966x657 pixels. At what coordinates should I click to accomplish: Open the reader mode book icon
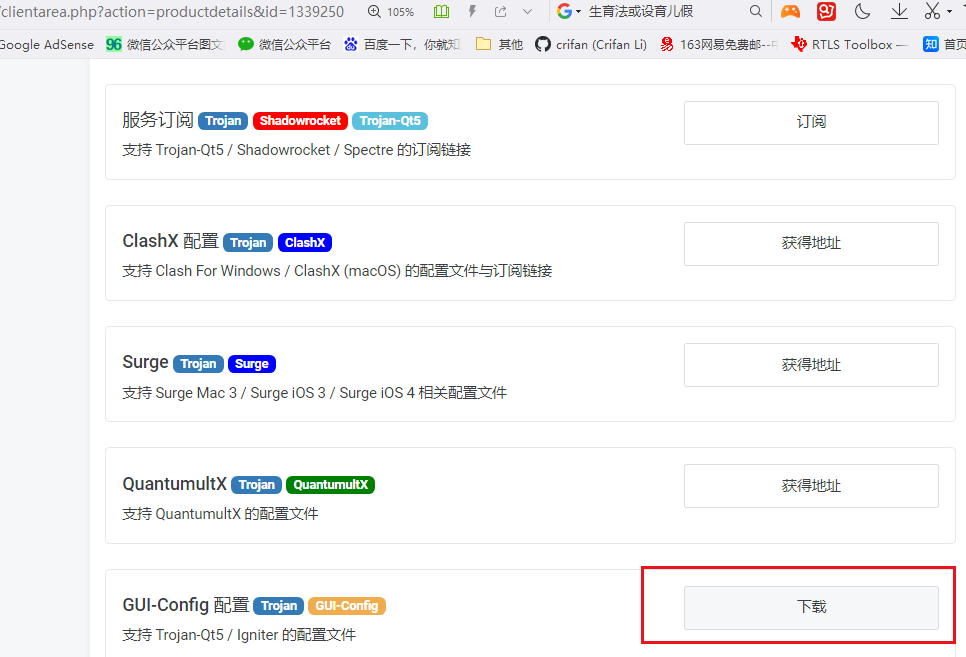pos(441,12)
